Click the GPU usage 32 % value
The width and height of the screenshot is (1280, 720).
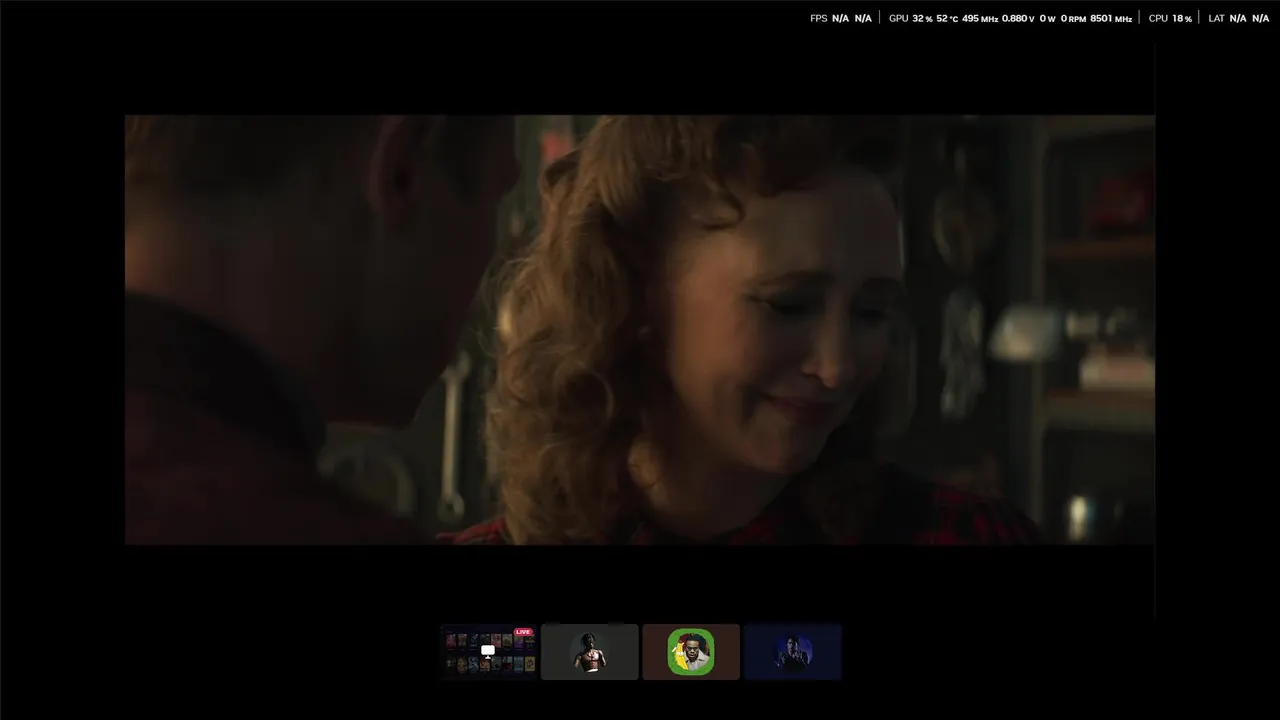point(922,18)
